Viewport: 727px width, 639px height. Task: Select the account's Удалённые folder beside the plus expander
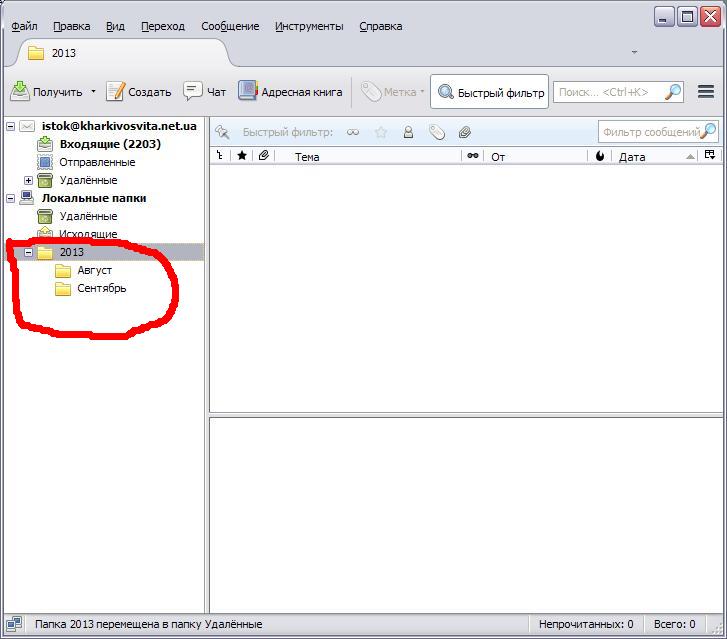coord(88,180)
